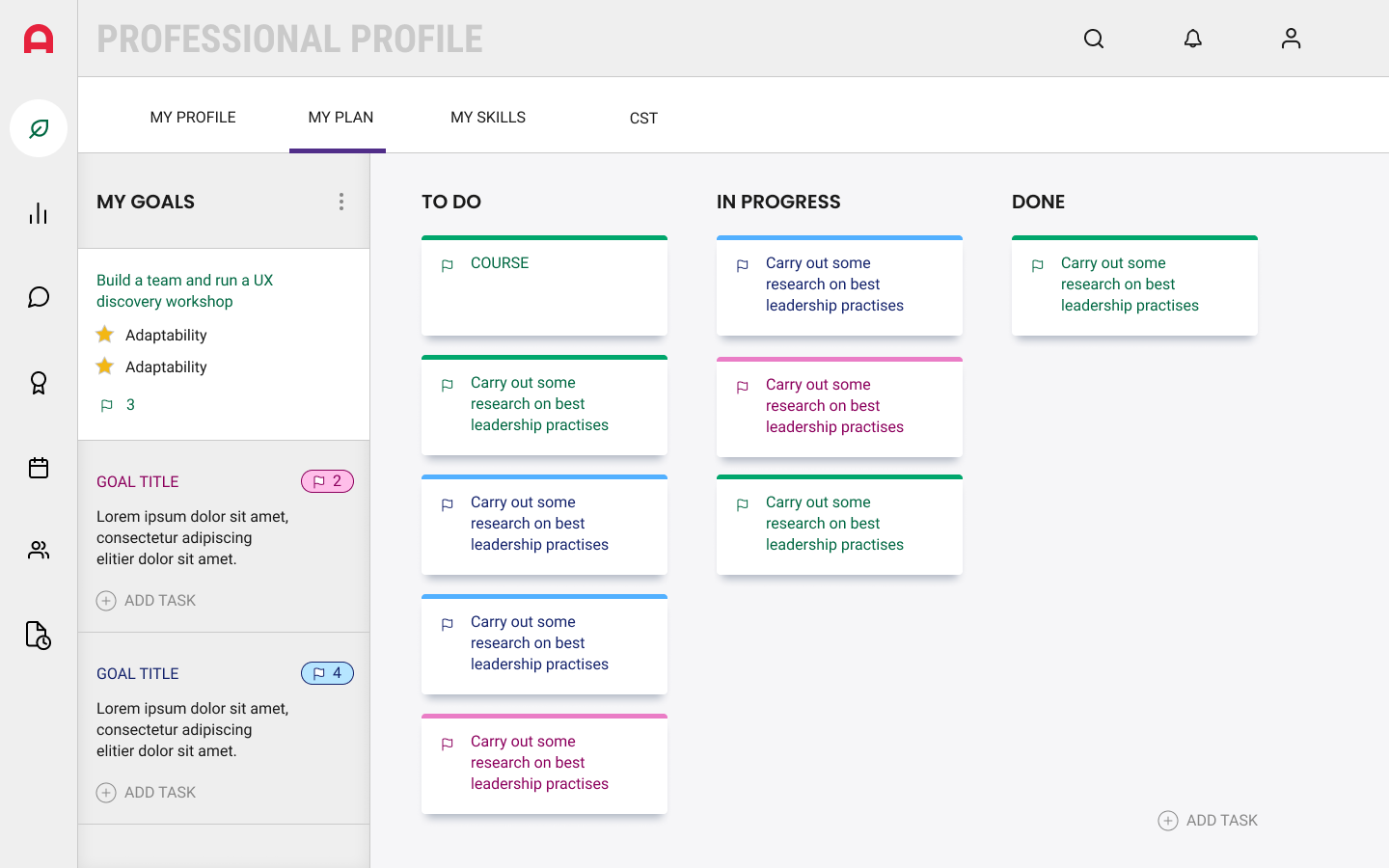Click the TO DO column heading
1389x868 pixels.
[451, 202]
